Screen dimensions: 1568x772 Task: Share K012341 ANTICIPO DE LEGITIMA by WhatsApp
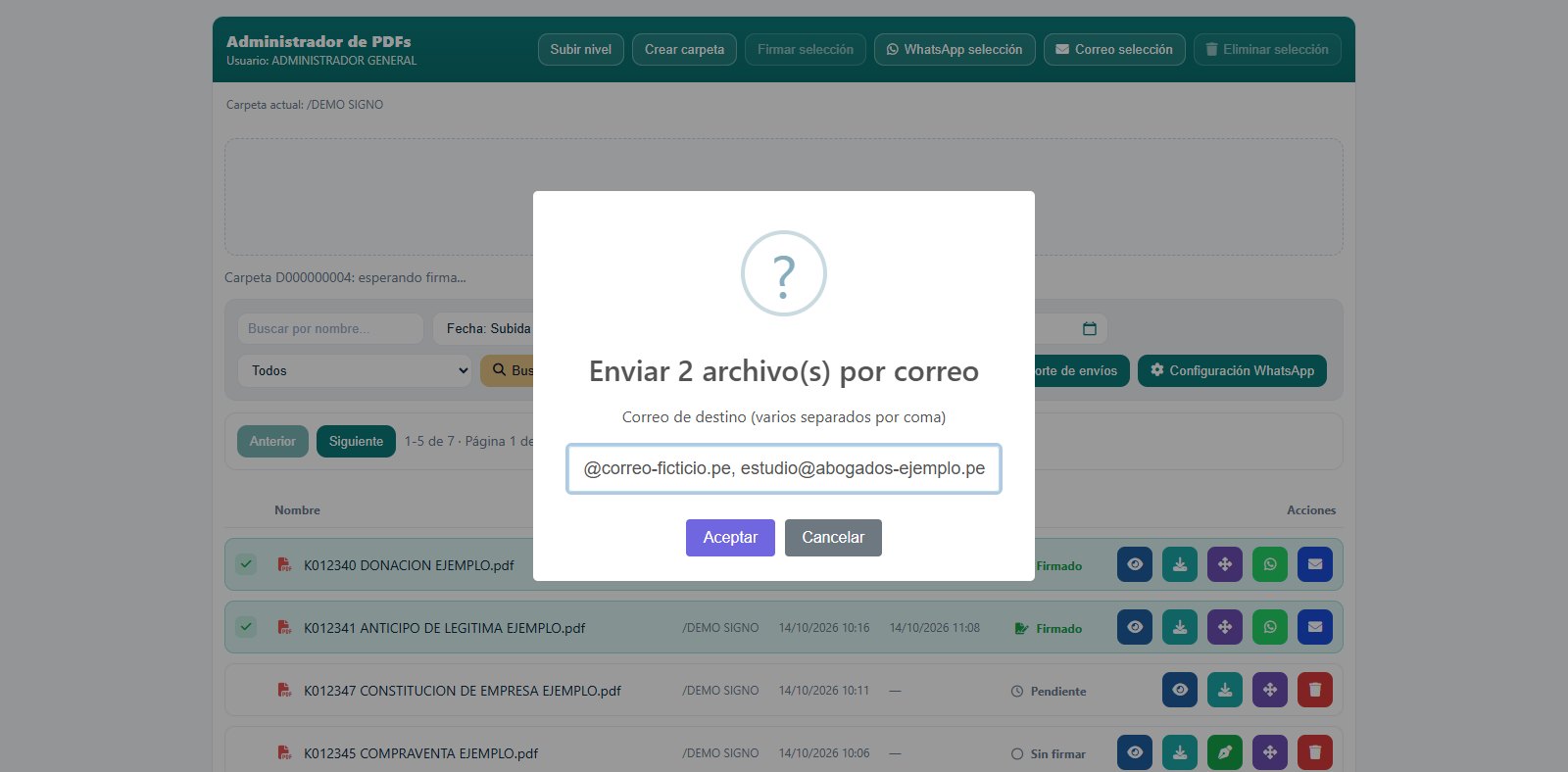pyautogui.click(x=1270, y=627)
